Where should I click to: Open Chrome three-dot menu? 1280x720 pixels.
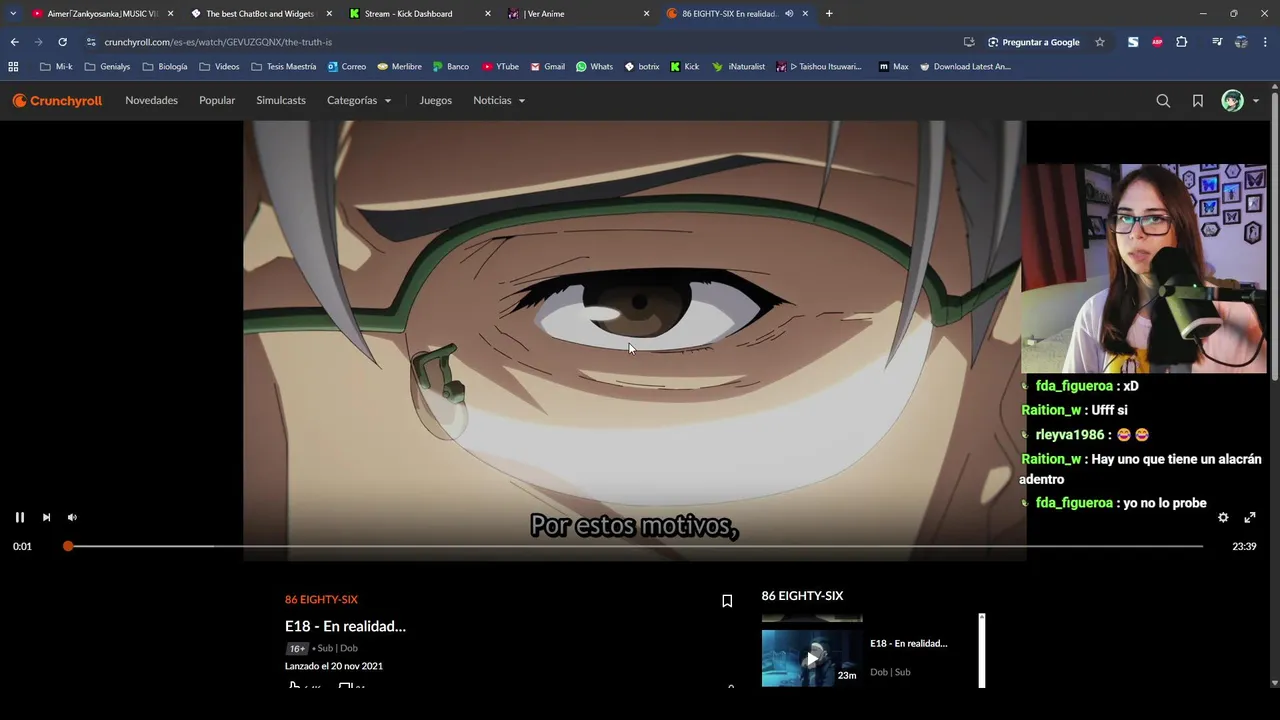1265,42
